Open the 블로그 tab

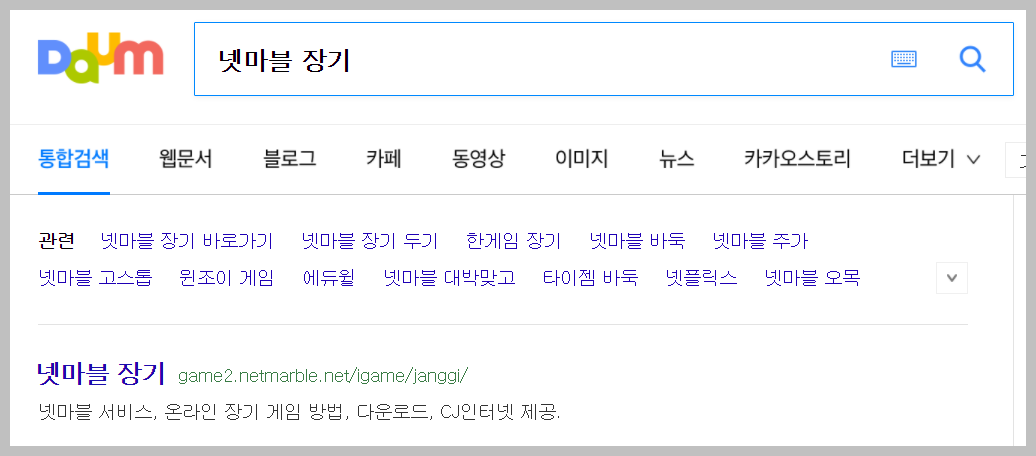289,159
